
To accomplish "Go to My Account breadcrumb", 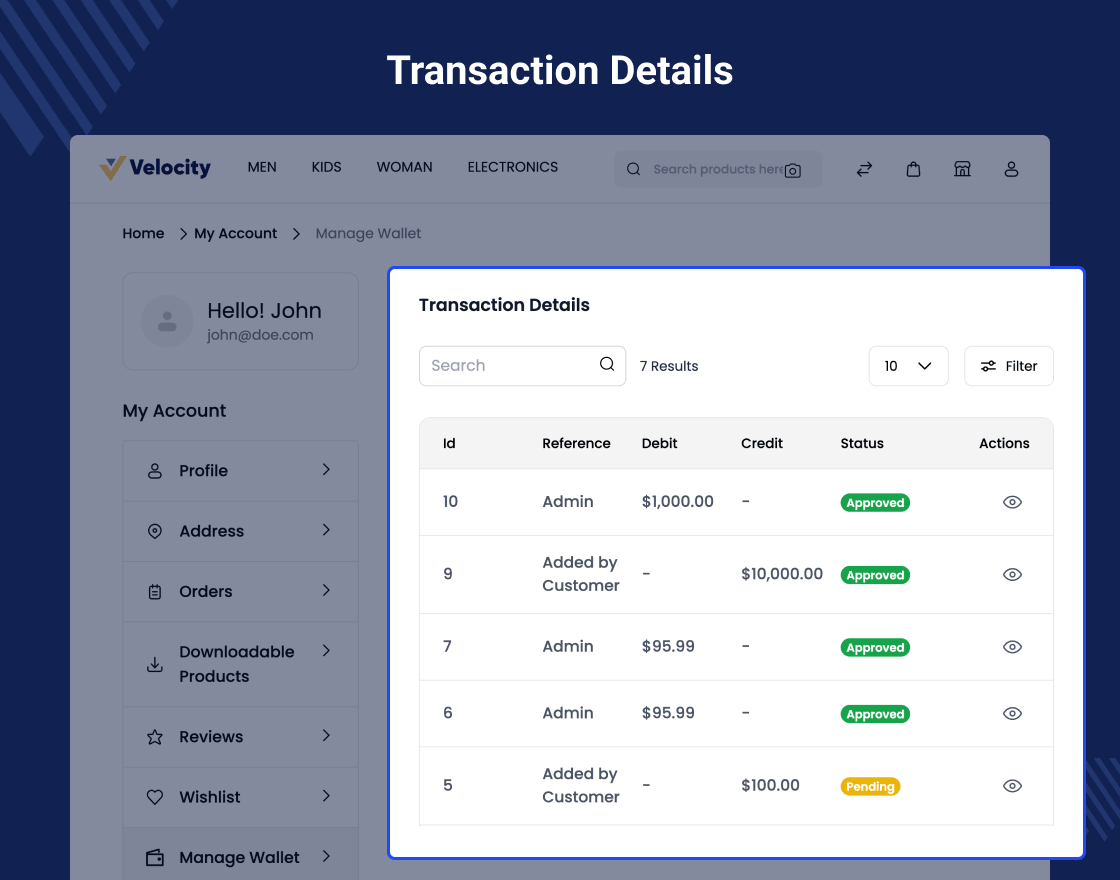I will click(x=236, y=234).
